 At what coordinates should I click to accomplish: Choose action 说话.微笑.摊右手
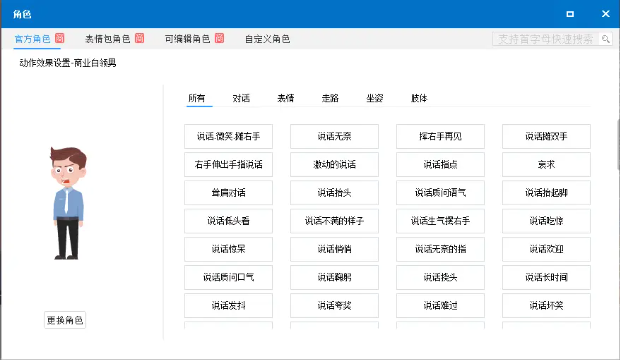point(229,136)
